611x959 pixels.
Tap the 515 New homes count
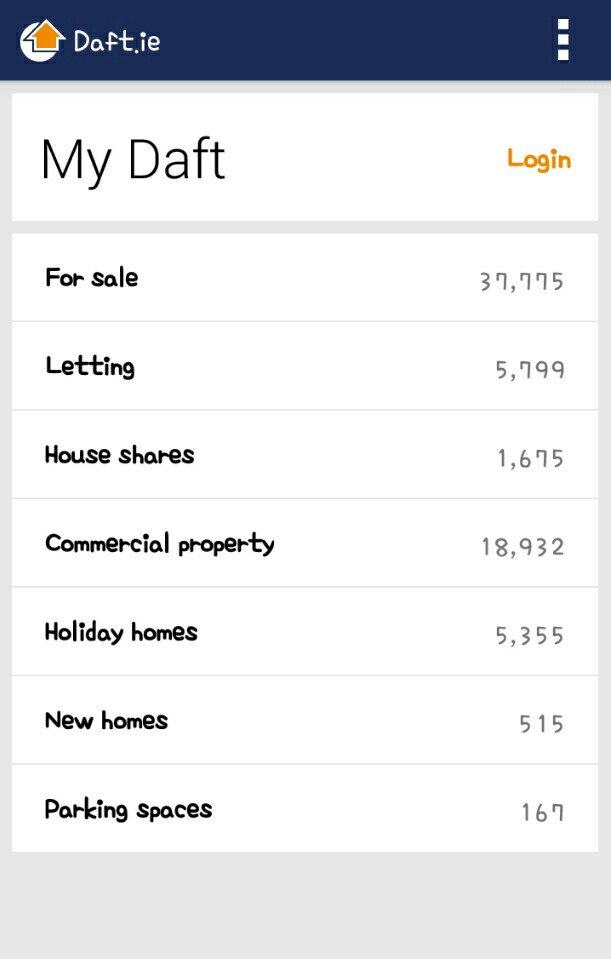tap(541, 724)
